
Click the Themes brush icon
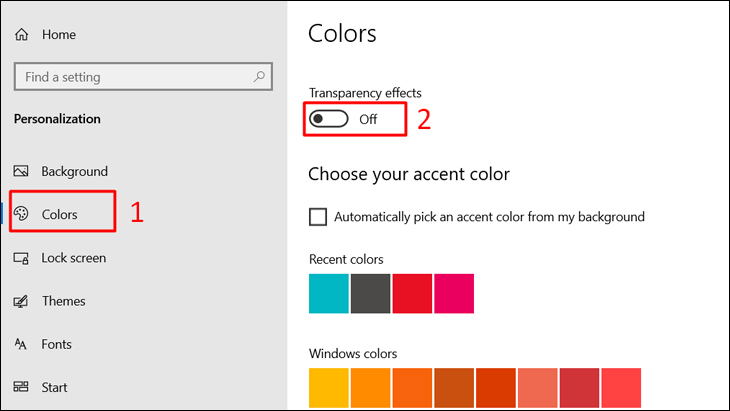[x=21, y=301]
